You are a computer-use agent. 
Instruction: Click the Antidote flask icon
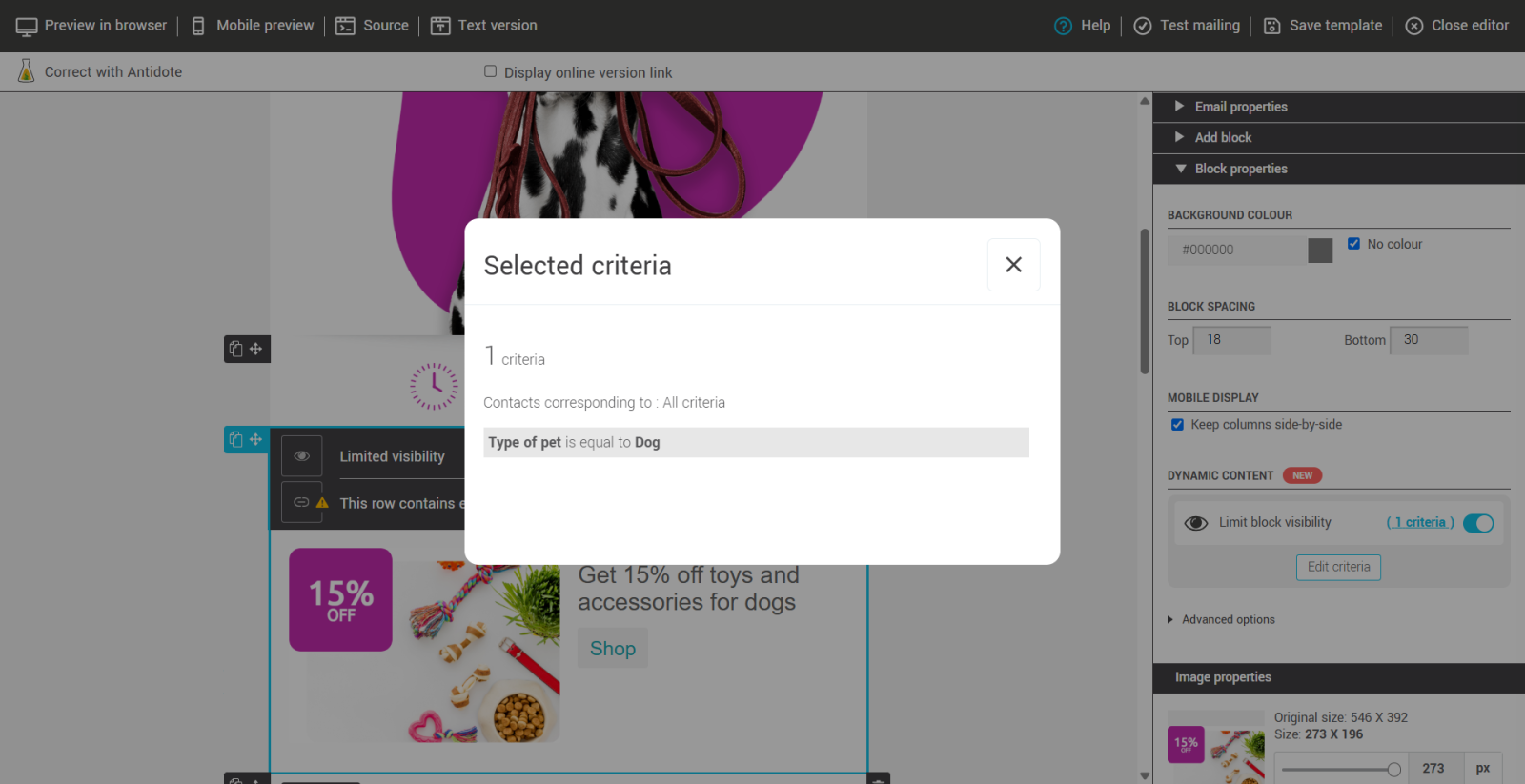click(27, 71)
